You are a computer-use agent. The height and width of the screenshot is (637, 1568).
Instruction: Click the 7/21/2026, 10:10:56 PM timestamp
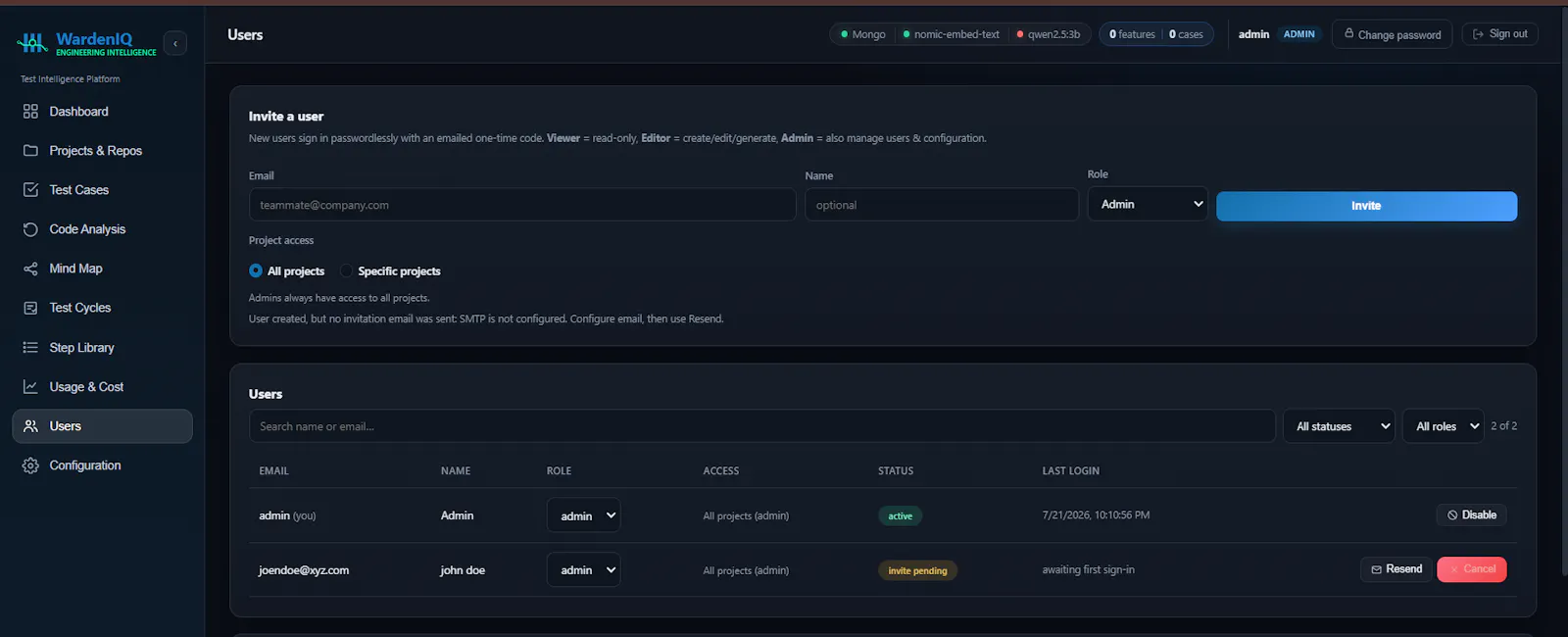tap(1096, 515)
